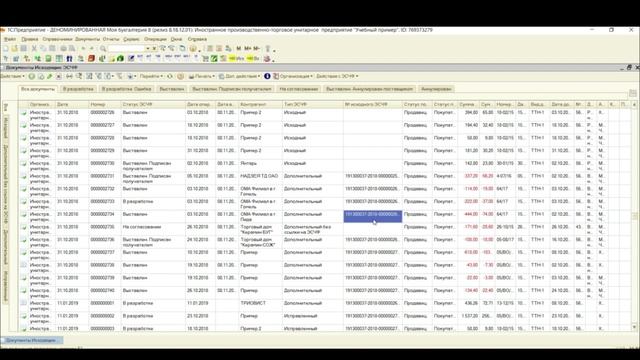
Task: Select Дополнительный без ссылки на ЭСЧФ cell
Action: tap(312, 229)
